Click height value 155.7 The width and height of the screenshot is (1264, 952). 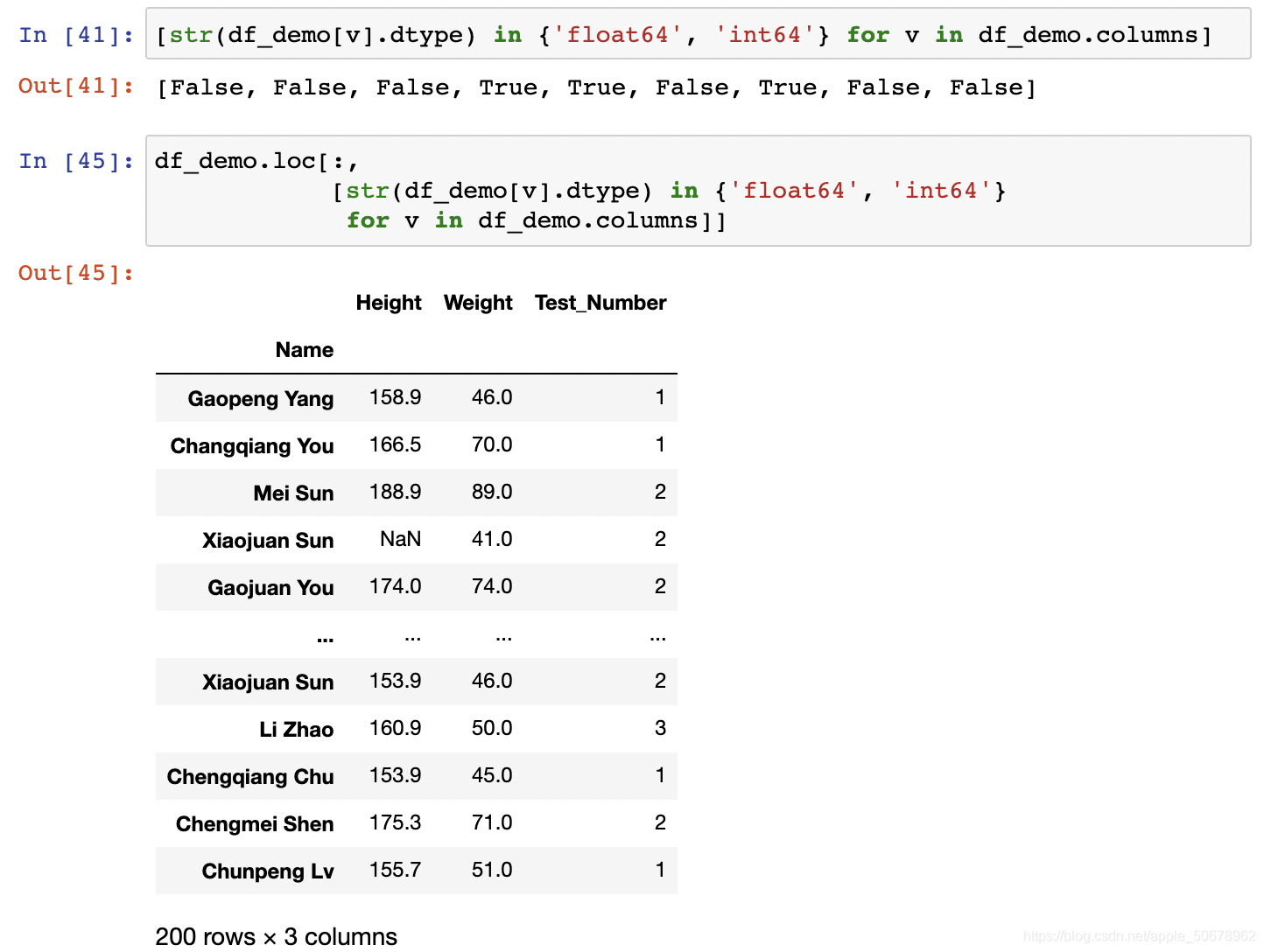point(396,870)
